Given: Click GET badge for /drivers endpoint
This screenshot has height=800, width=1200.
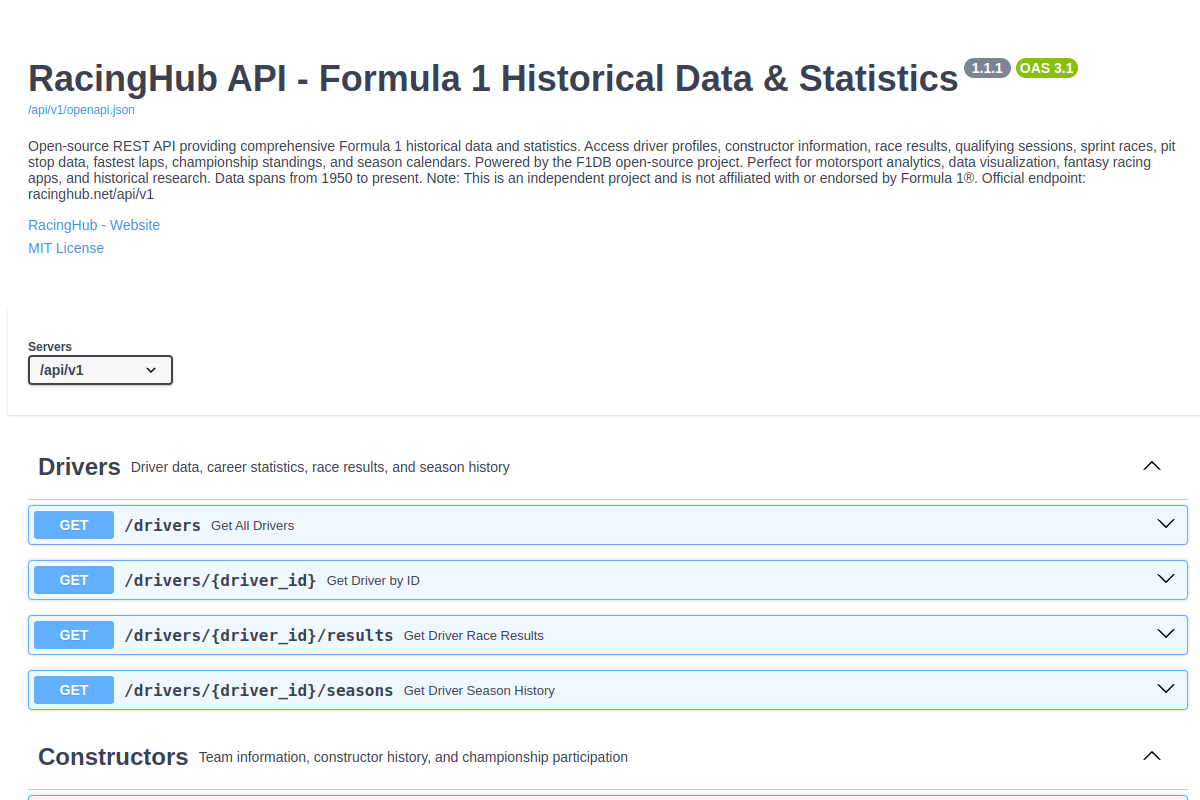Looking at the screenshot, I should tap(74, 525).
